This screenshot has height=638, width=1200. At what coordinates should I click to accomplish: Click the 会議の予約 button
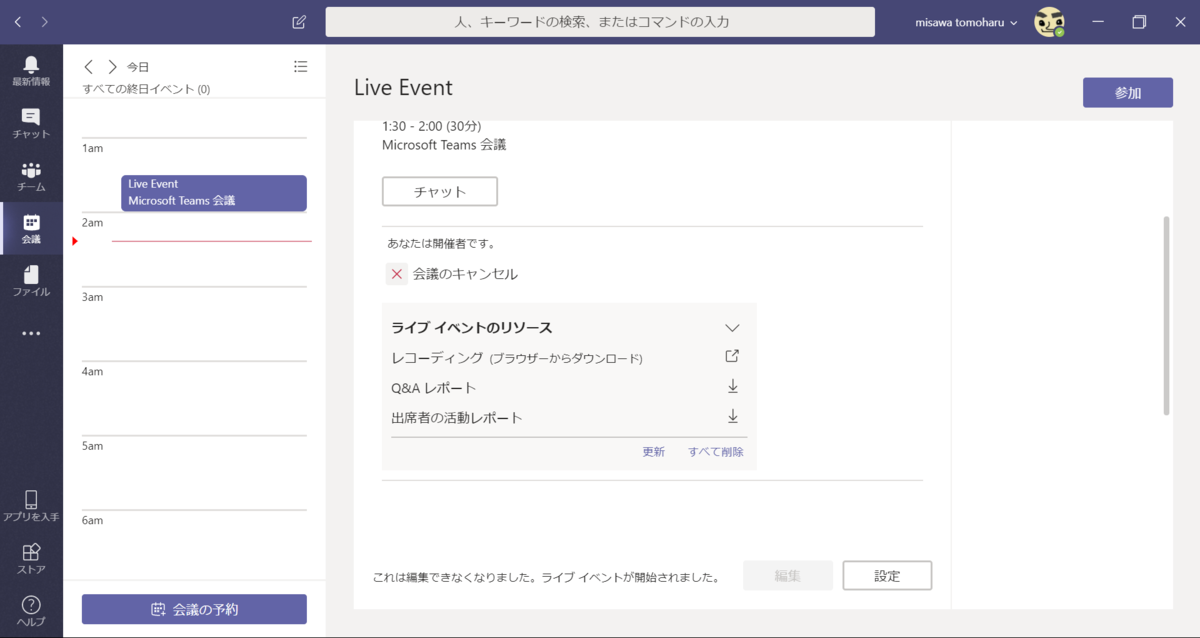pyautogui.click(x=194, y=609)
